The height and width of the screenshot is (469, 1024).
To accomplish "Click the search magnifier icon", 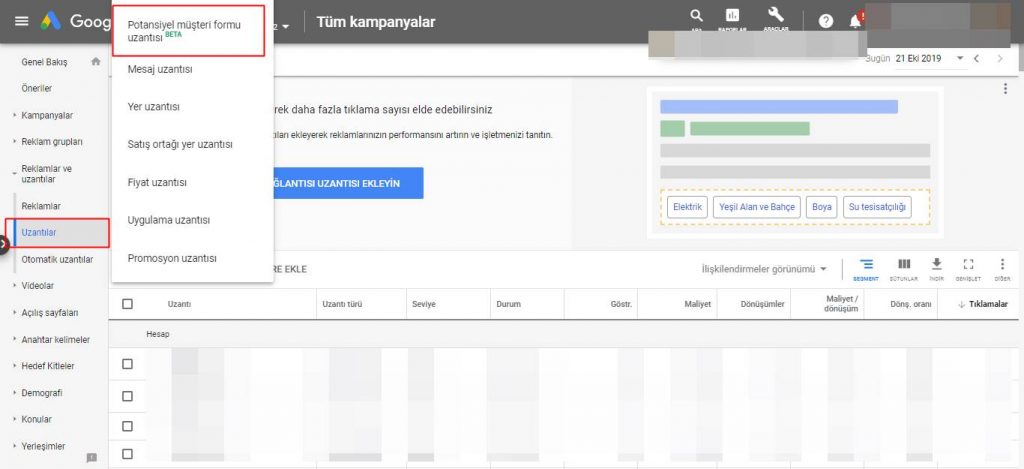I will pos(697,16).
